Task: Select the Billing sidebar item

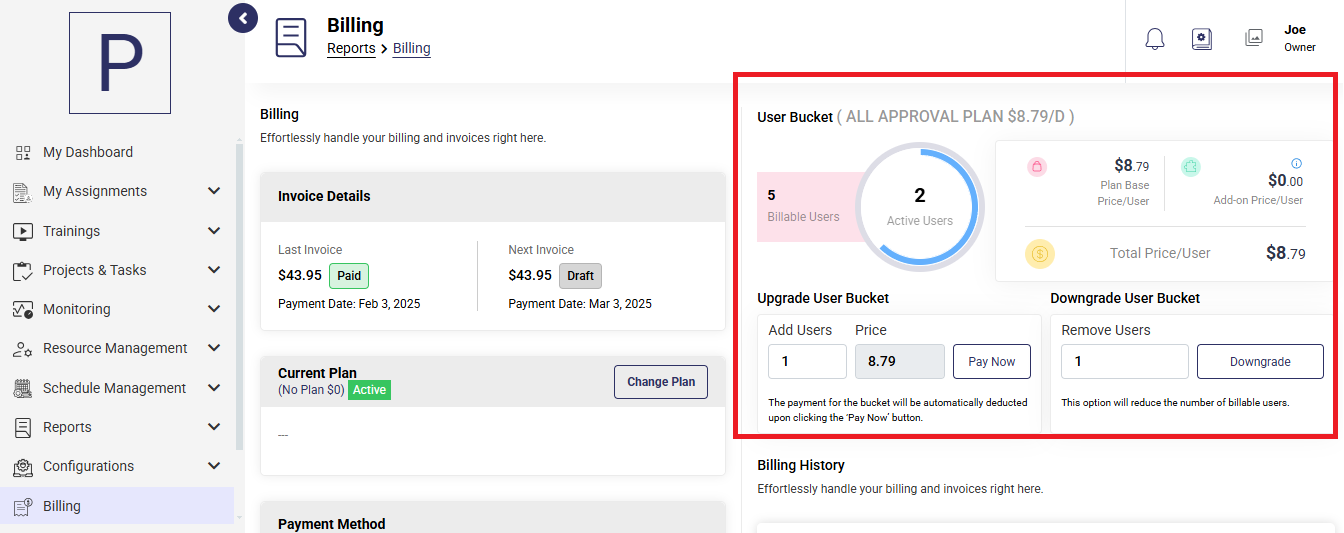Action: (117, 506)
